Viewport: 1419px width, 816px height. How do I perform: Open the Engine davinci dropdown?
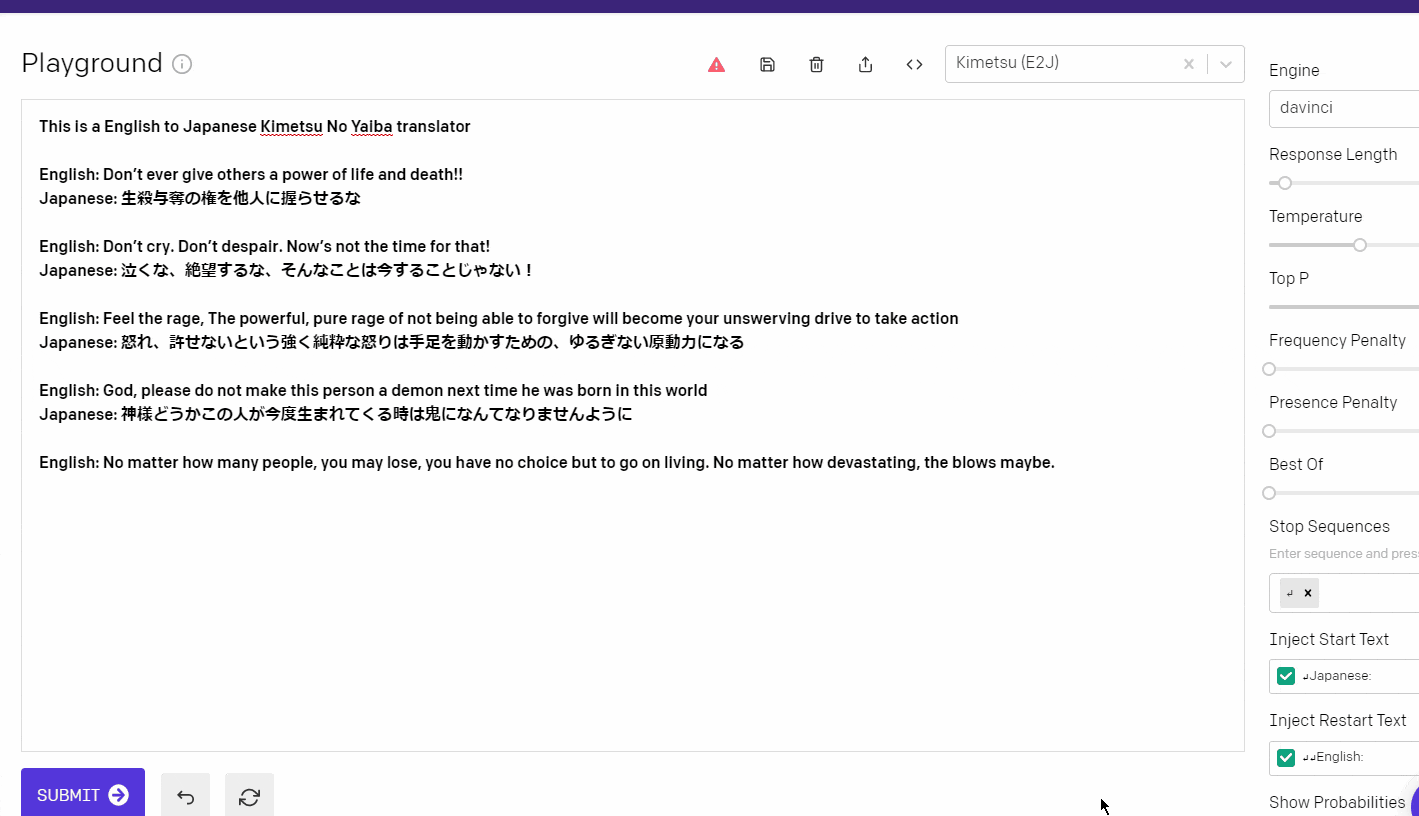(1344, 108)
